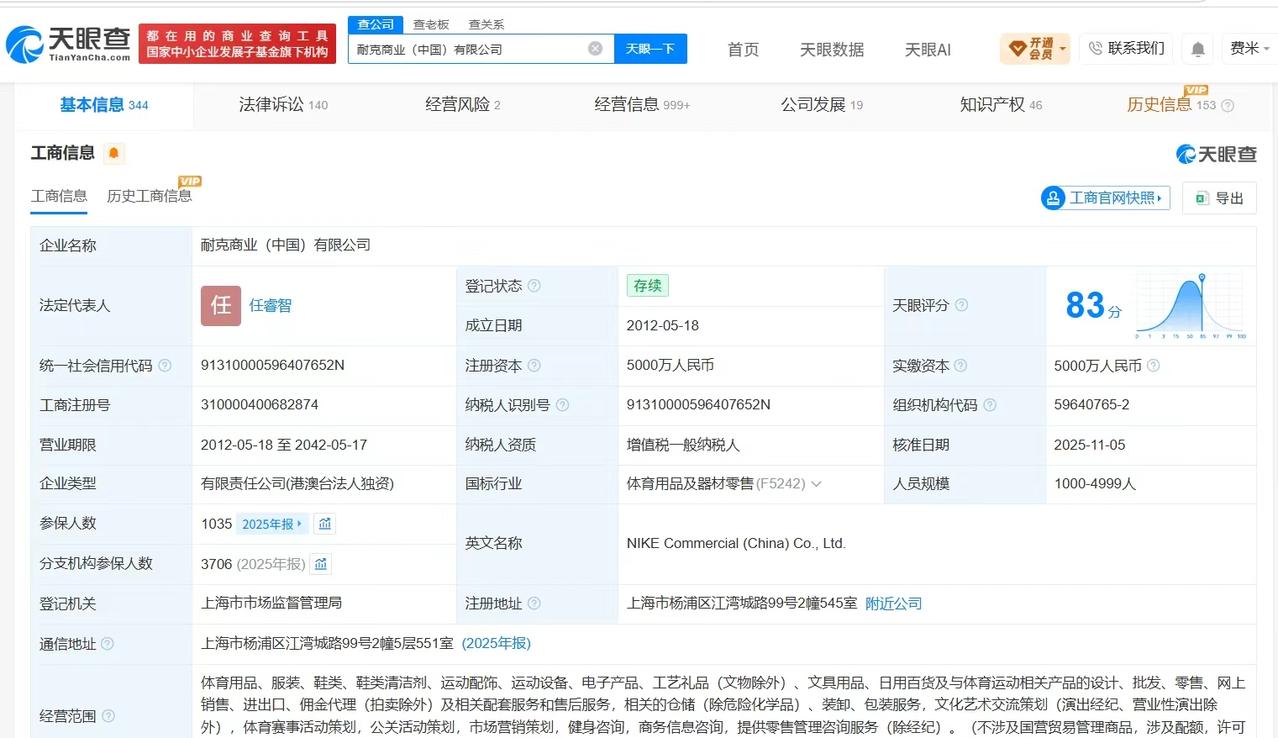Screen dimensions: 1278x738
Task: Click the 天眼查 logo right of 工商信息 heading
Action: click(x=1216, y=154)
